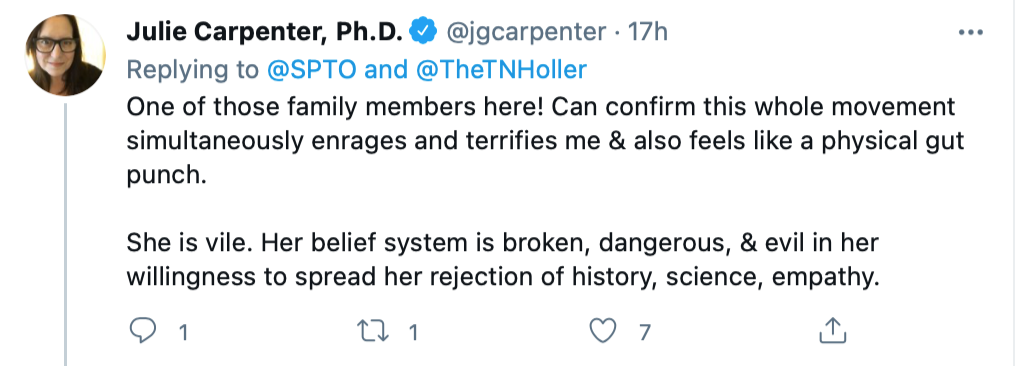The height and width of the screenshot is (366, 1018).
Task: Click the 'She is vile' paragraph text
Action: 503,260
